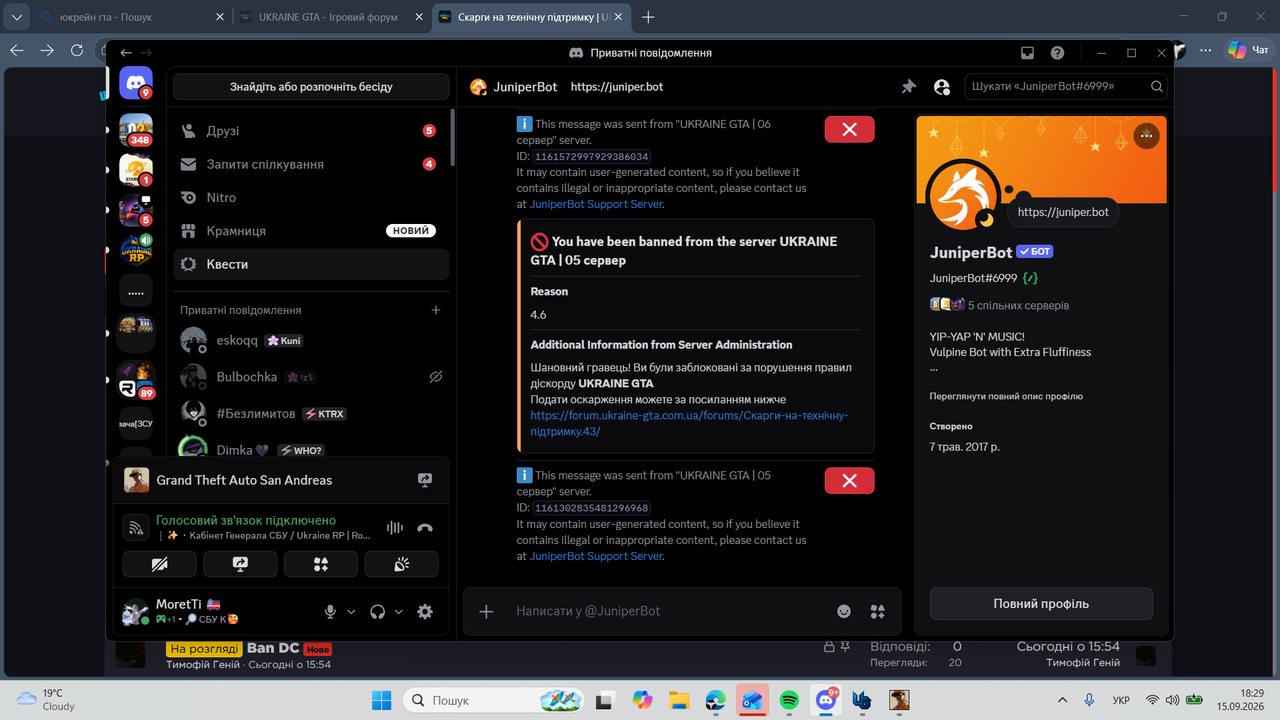Deafen headphones in user panel

click(x=377, y=612)
